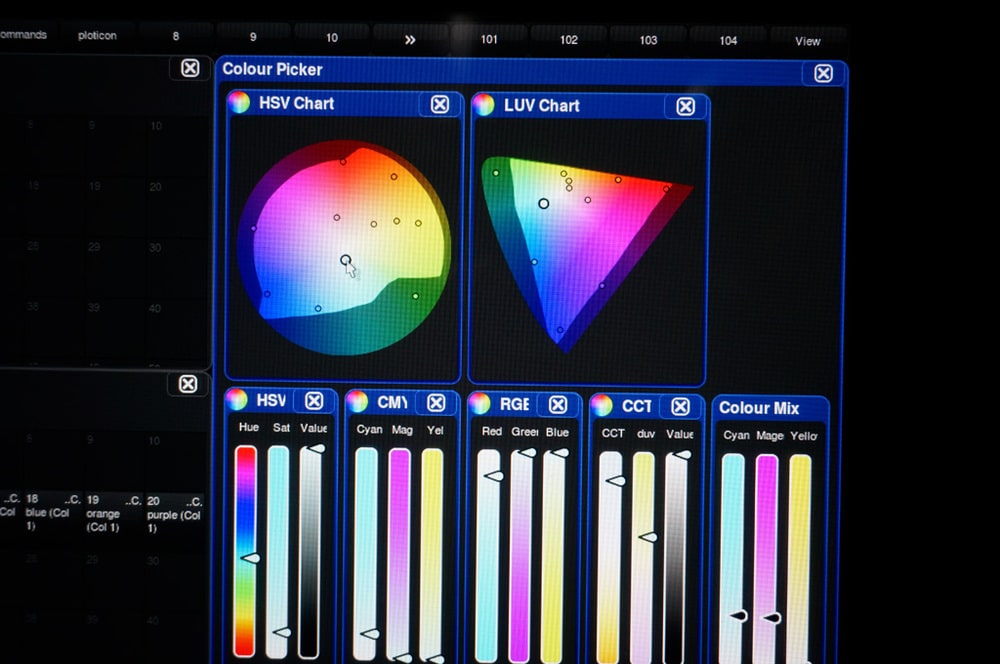This screenshot has height=664, width=1000.
Task: Click the current colour marker in HSV wheel
Action: [346, 260]
